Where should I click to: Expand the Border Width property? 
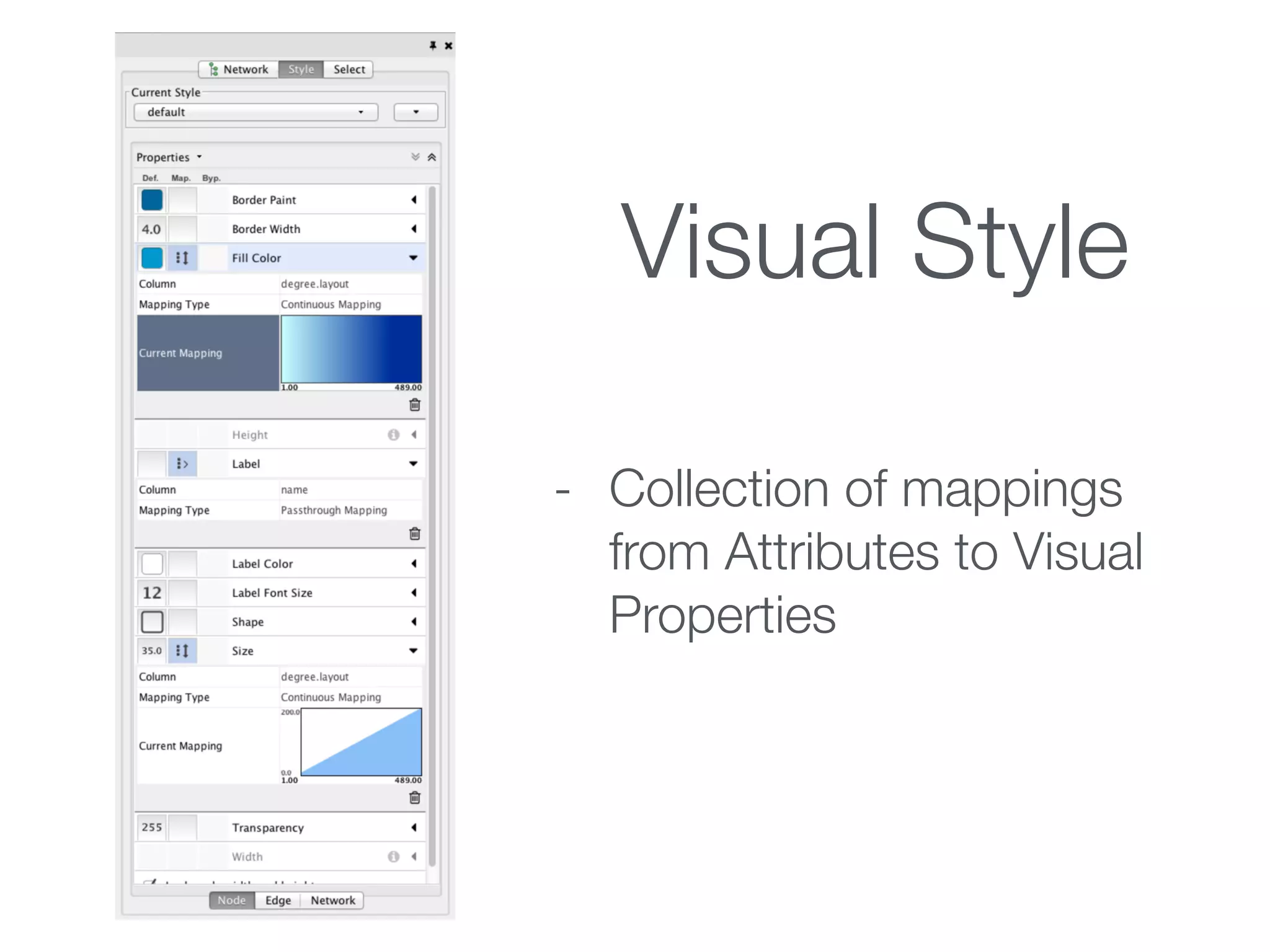414,229
